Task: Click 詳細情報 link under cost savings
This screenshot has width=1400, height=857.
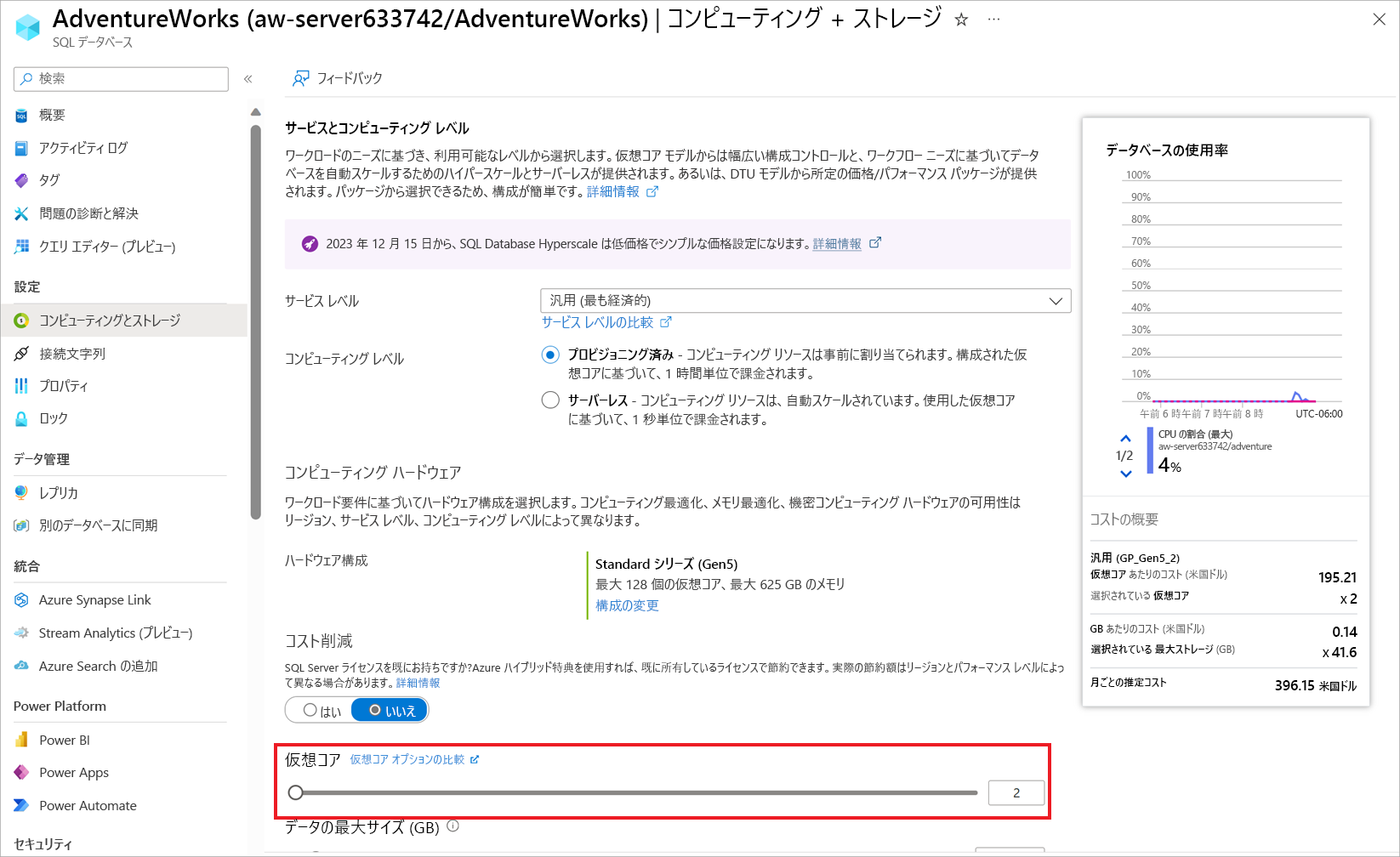Action: point(418,683)
